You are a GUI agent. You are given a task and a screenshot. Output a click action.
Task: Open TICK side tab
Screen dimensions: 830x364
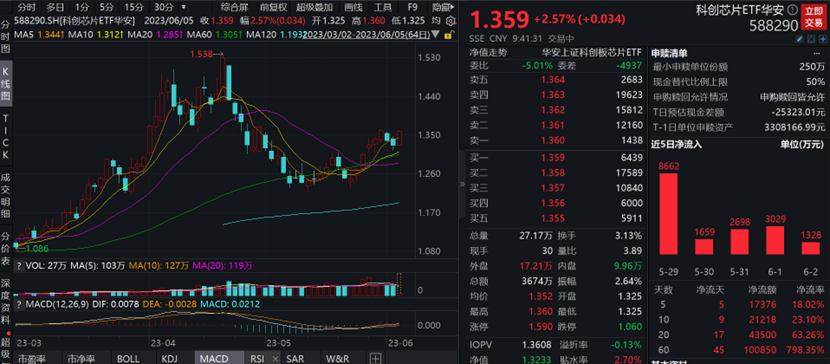[6, 136]
